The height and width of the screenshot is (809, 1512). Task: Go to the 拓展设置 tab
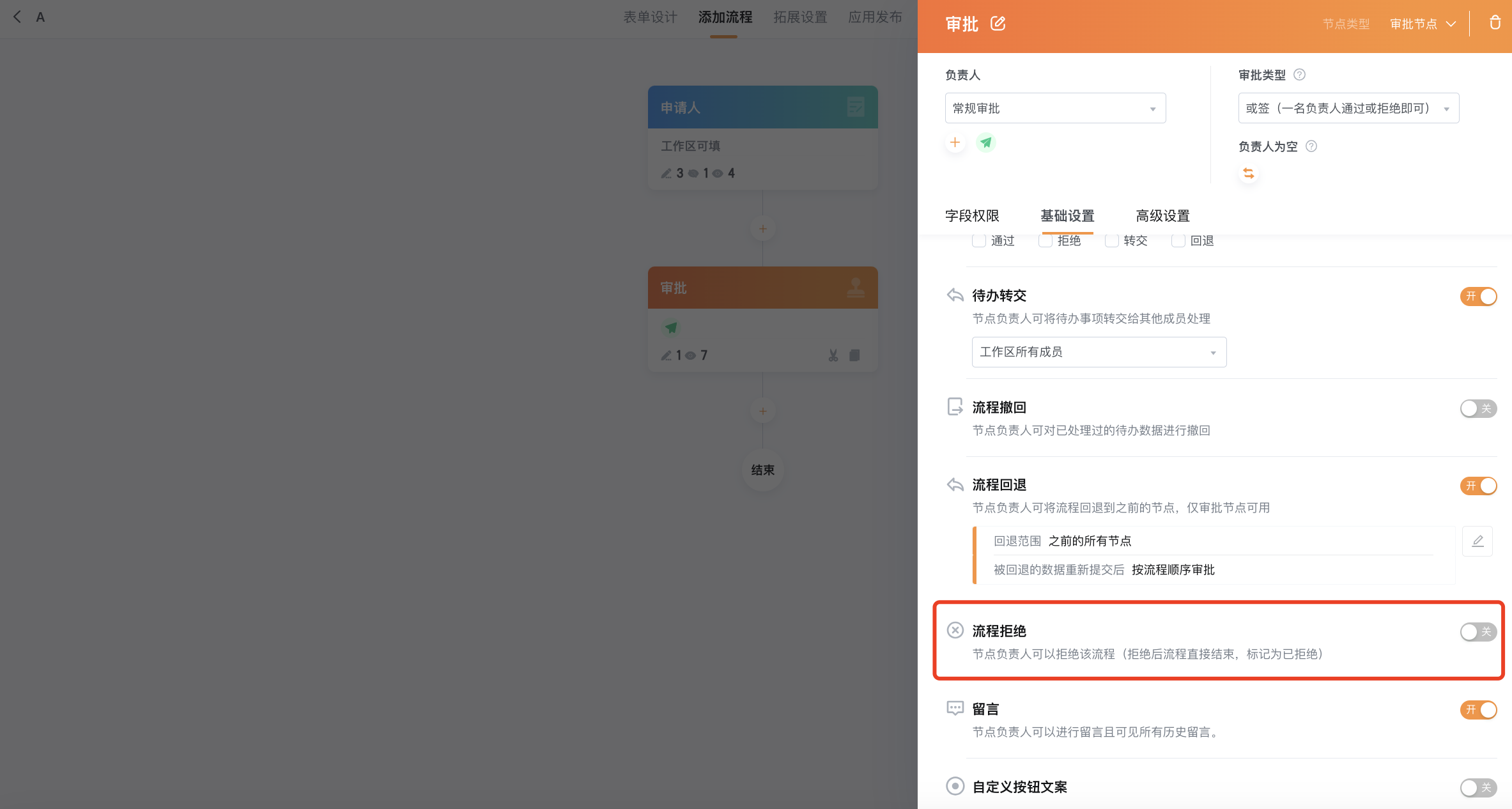click(x=800, y=17)
